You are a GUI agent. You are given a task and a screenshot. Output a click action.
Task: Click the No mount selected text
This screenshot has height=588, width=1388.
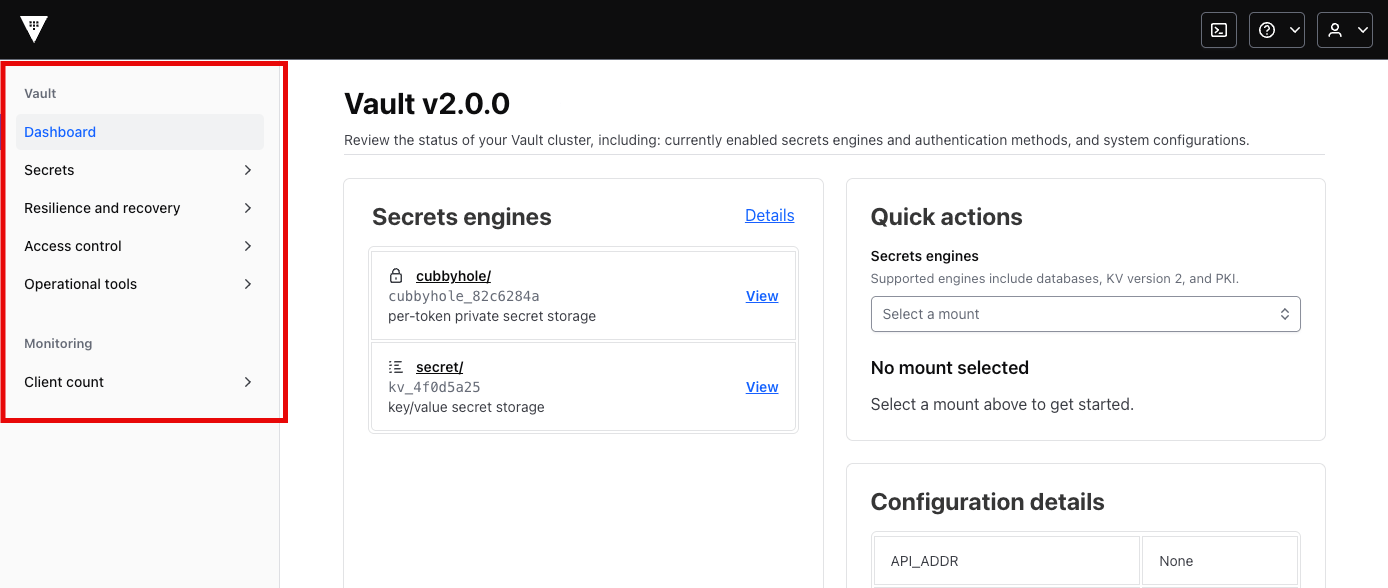[950, 368]
